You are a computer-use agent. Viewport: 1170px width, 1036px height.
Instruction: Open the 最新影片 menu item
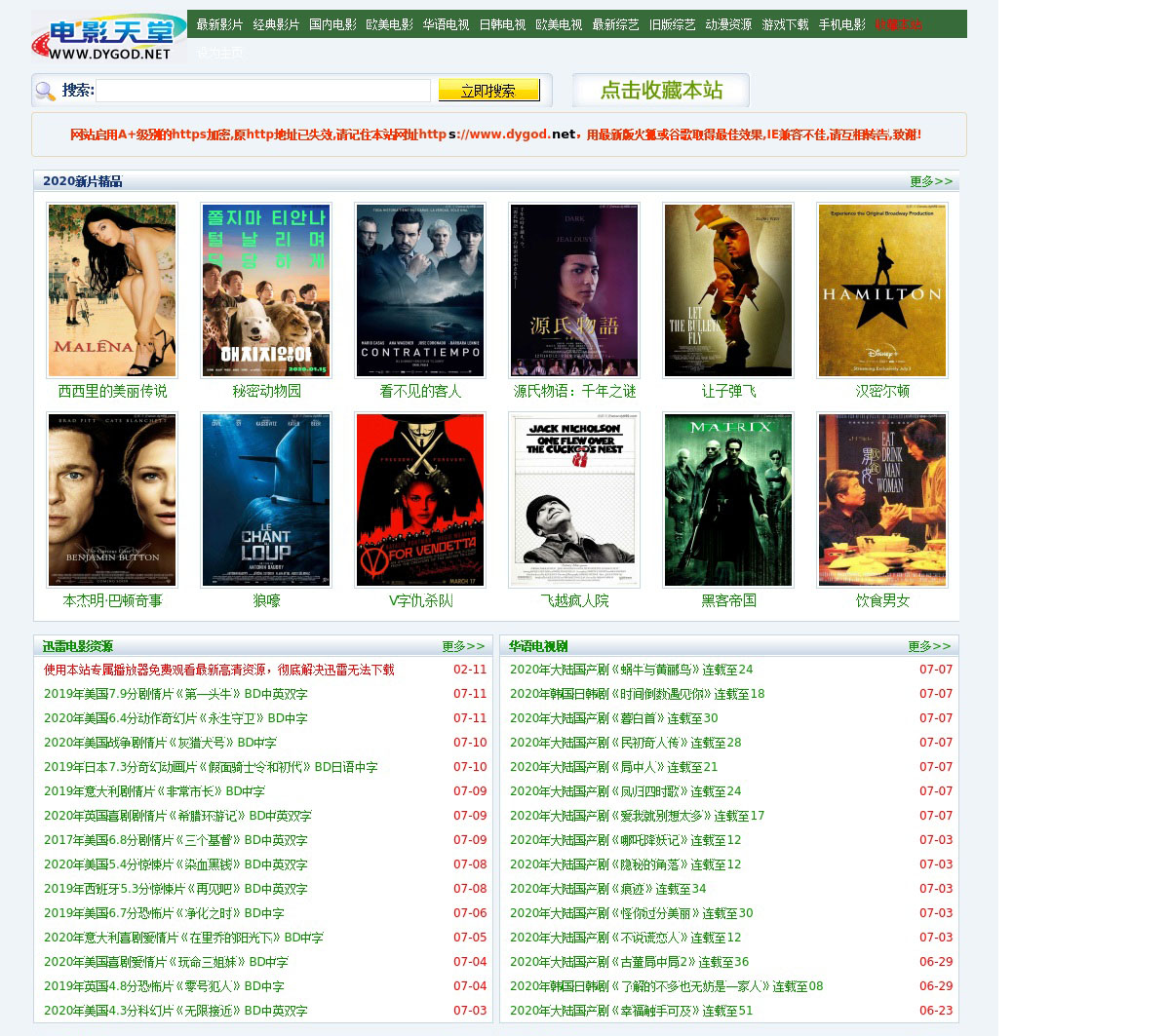(219, 24)
